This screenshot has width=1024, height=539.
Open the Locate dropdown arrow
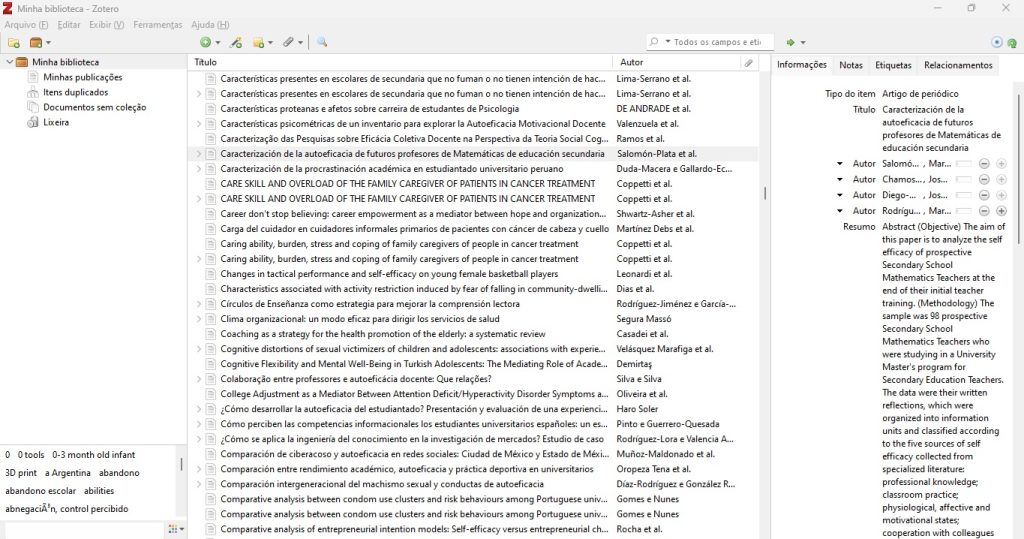tap(803, 43)
